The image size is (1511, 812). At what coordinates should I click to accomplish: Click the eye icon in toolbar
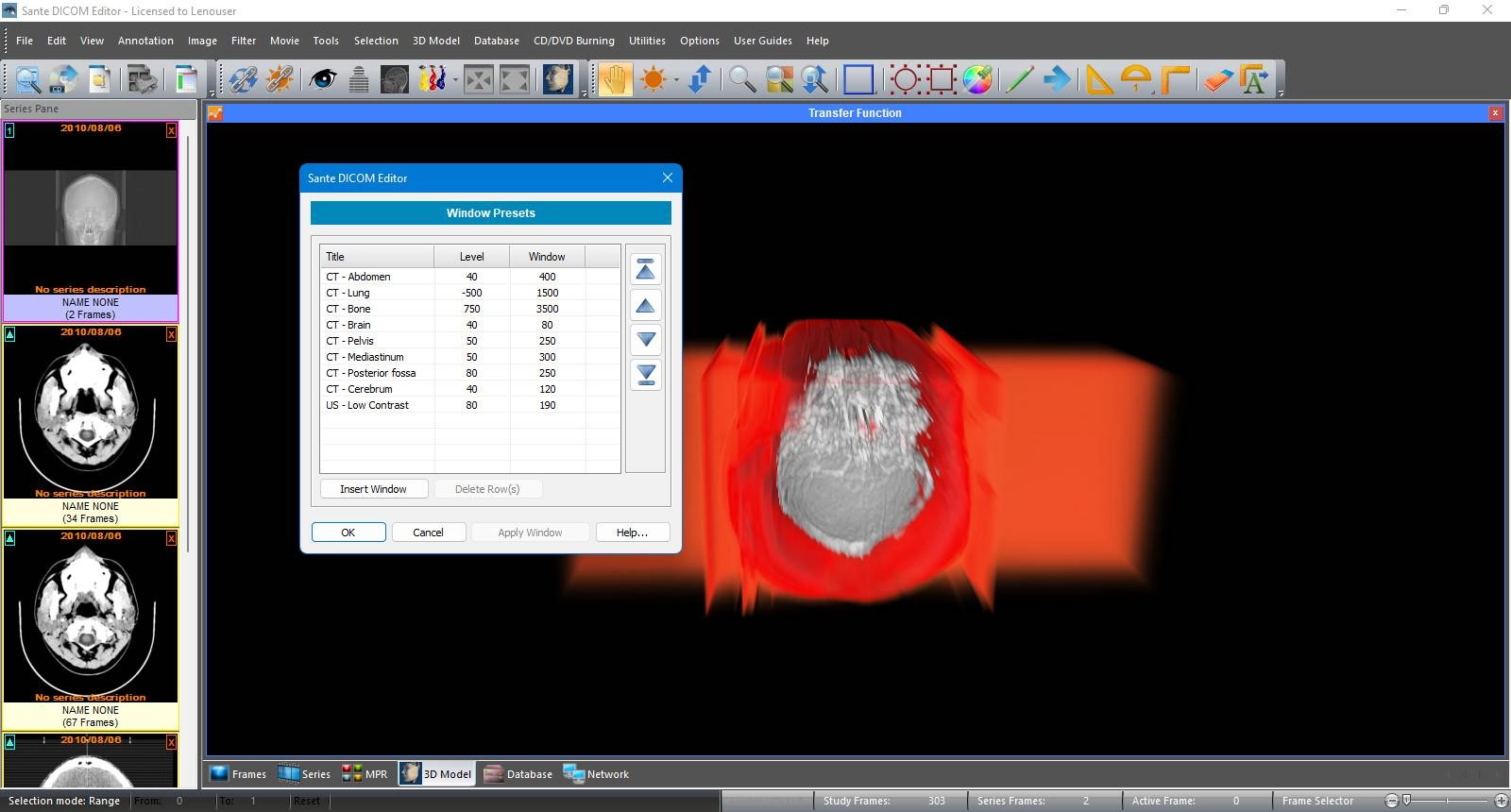point(323,79)
